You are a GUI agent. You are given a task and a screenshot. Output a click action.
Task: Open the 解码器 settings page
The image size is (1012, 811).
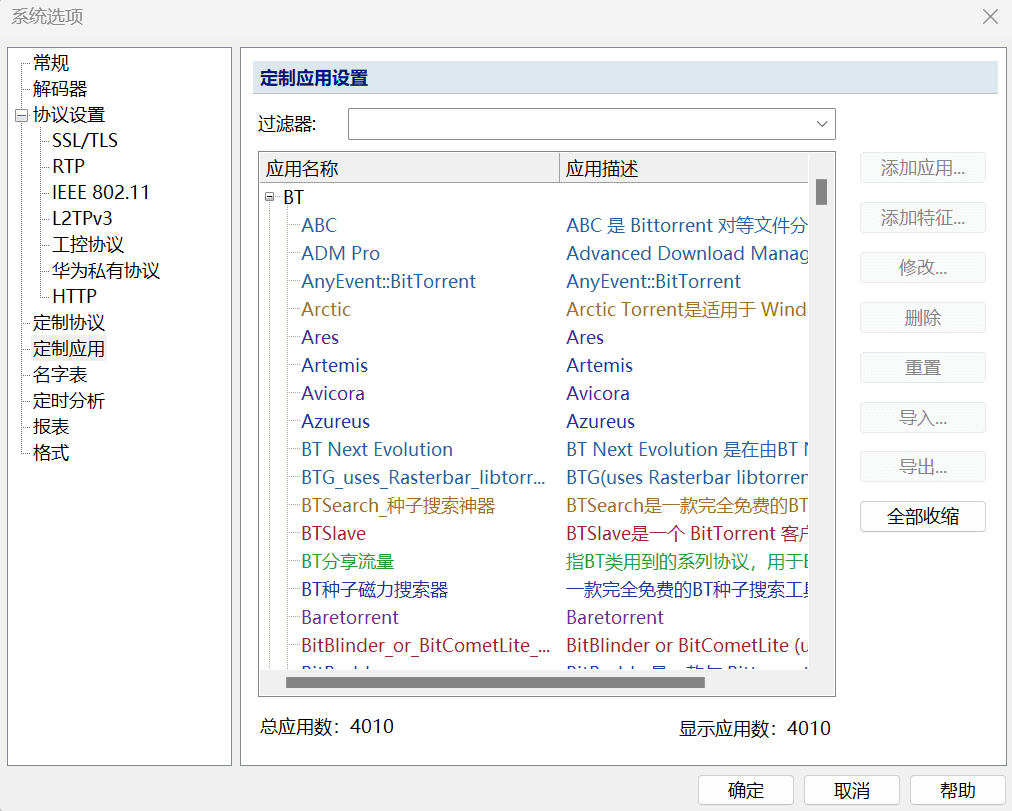click(x=60, y=89)
